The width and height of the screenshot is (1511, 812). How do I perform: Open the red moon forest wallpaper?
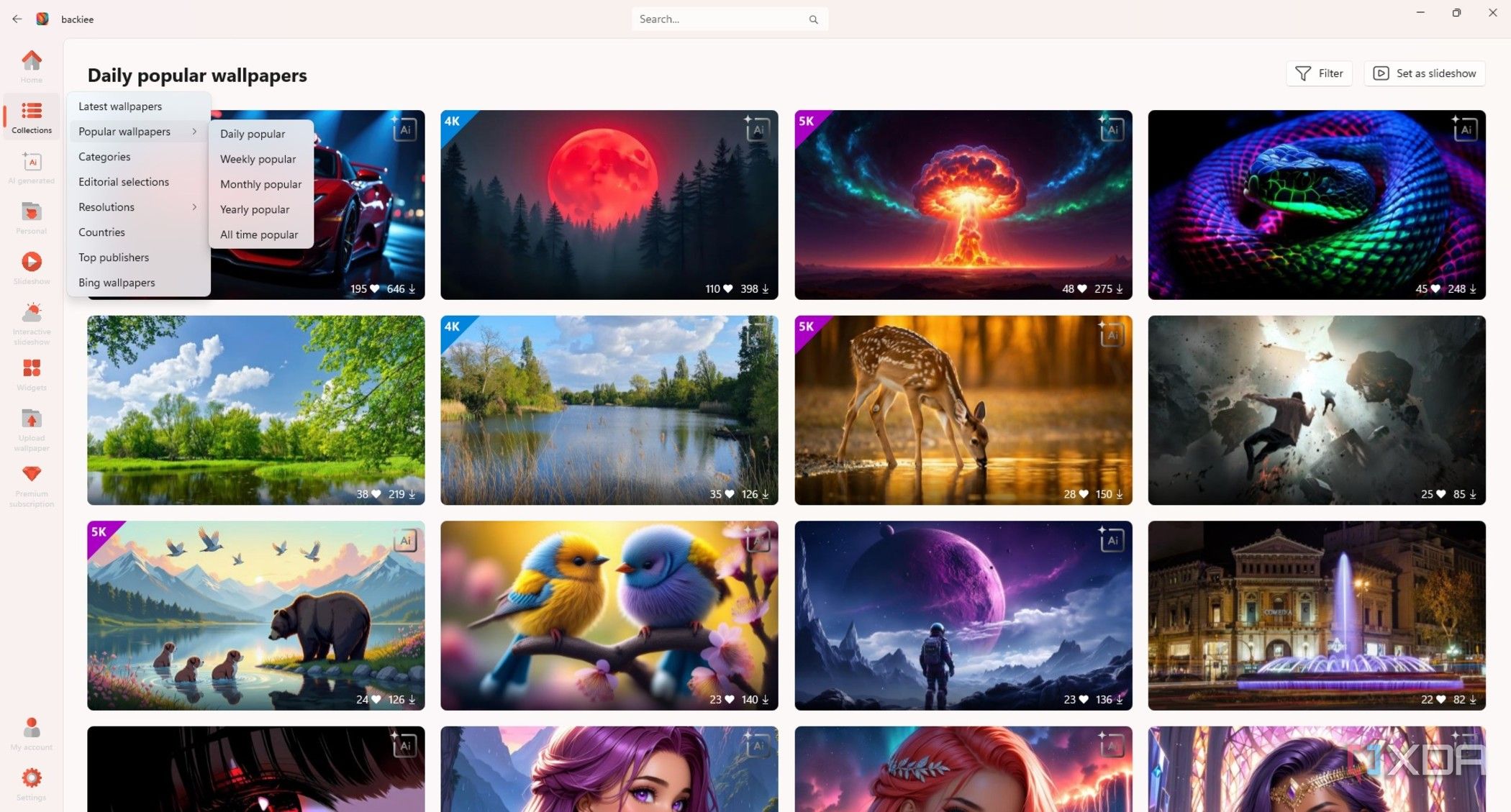(x=609, y=205)
